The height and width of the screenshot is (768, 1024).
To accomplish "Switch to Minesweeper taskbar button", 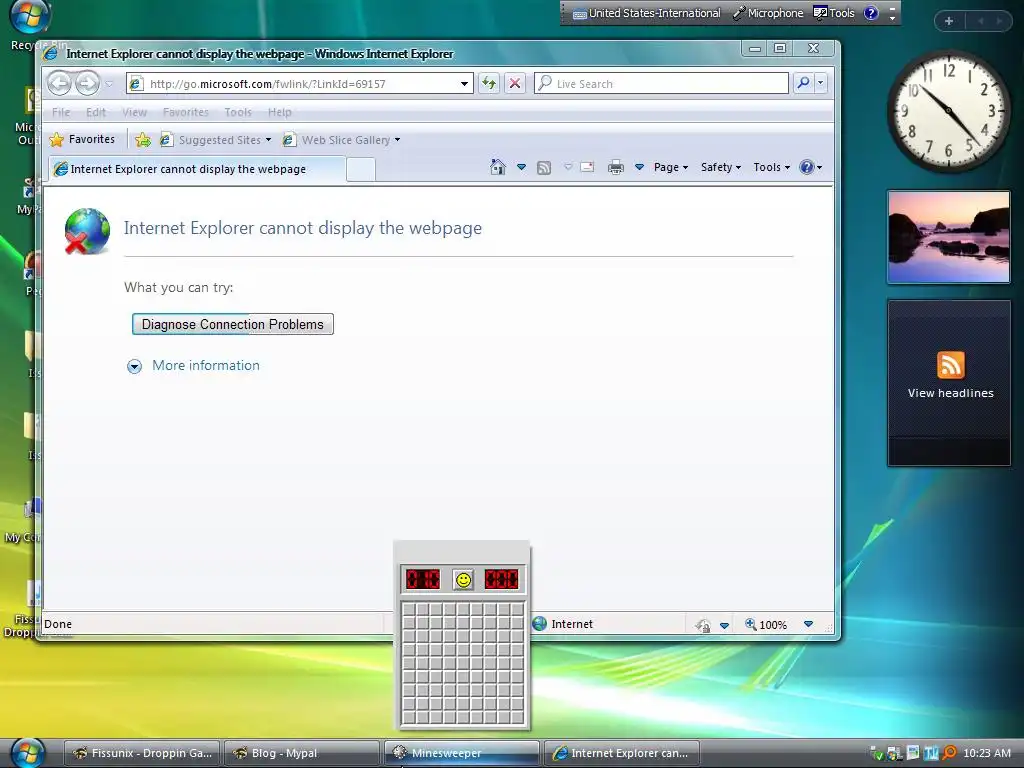I will pos(461,753).
